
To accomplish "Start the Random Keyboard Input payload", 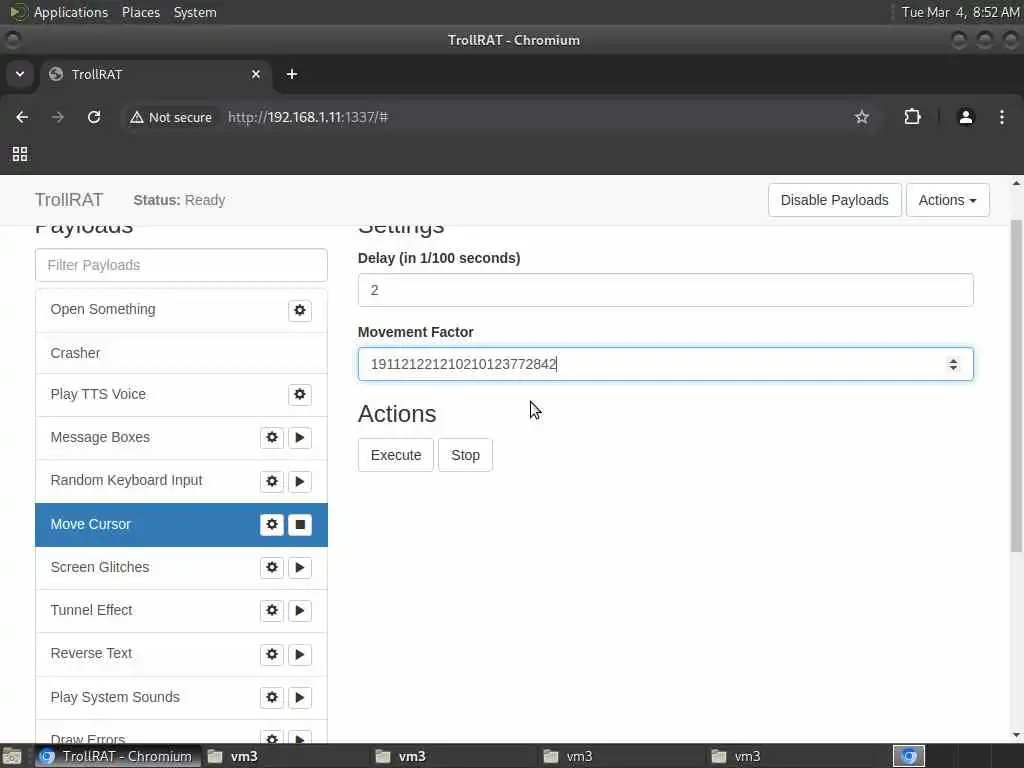I will 300,481.
